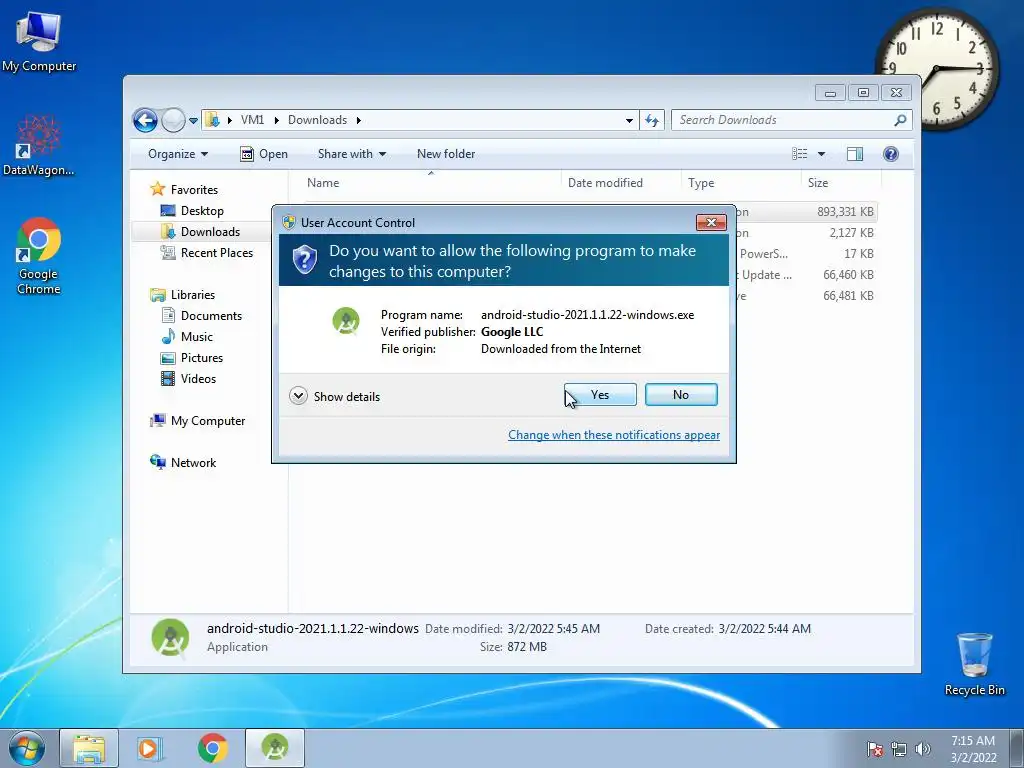Click the Google Chrome desktop shortcut
The image size is (1024, 768).
pyautogui.click(x=39, y=256)
